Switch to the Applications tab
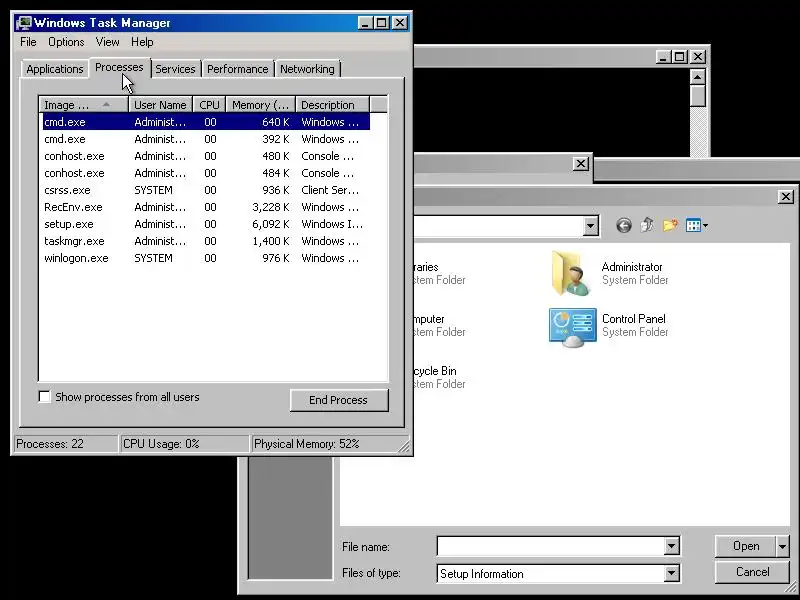800x600 pixels. point(55,69)
